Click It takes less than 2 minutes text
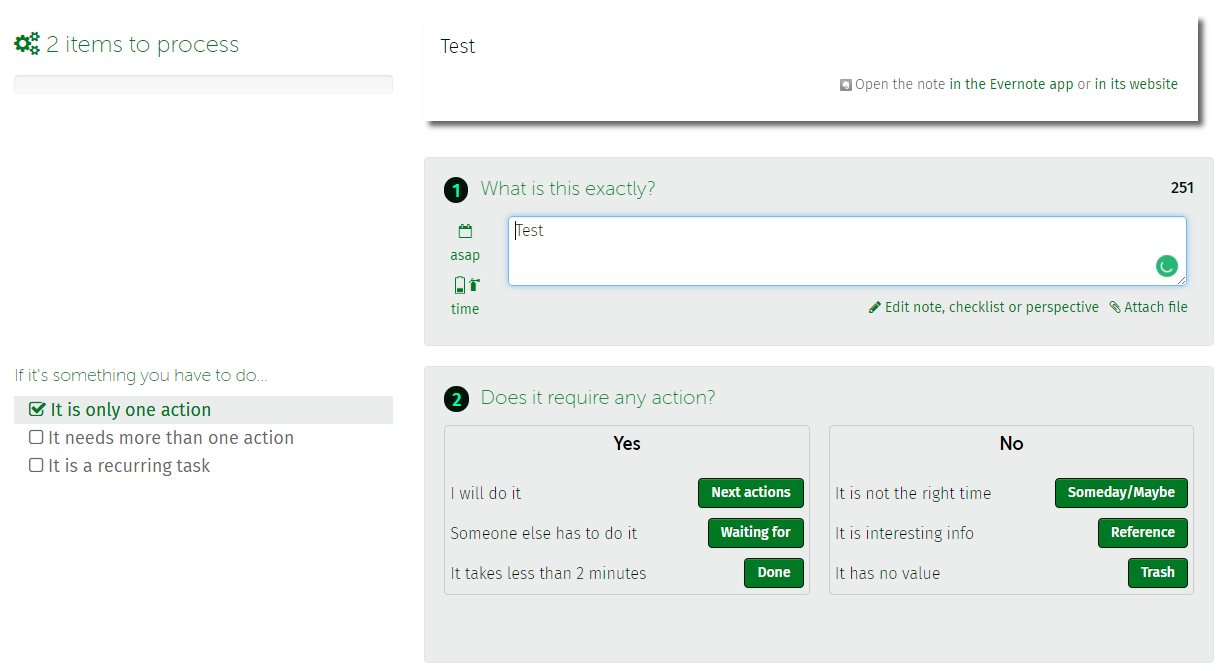 click(x=548, y=573)
